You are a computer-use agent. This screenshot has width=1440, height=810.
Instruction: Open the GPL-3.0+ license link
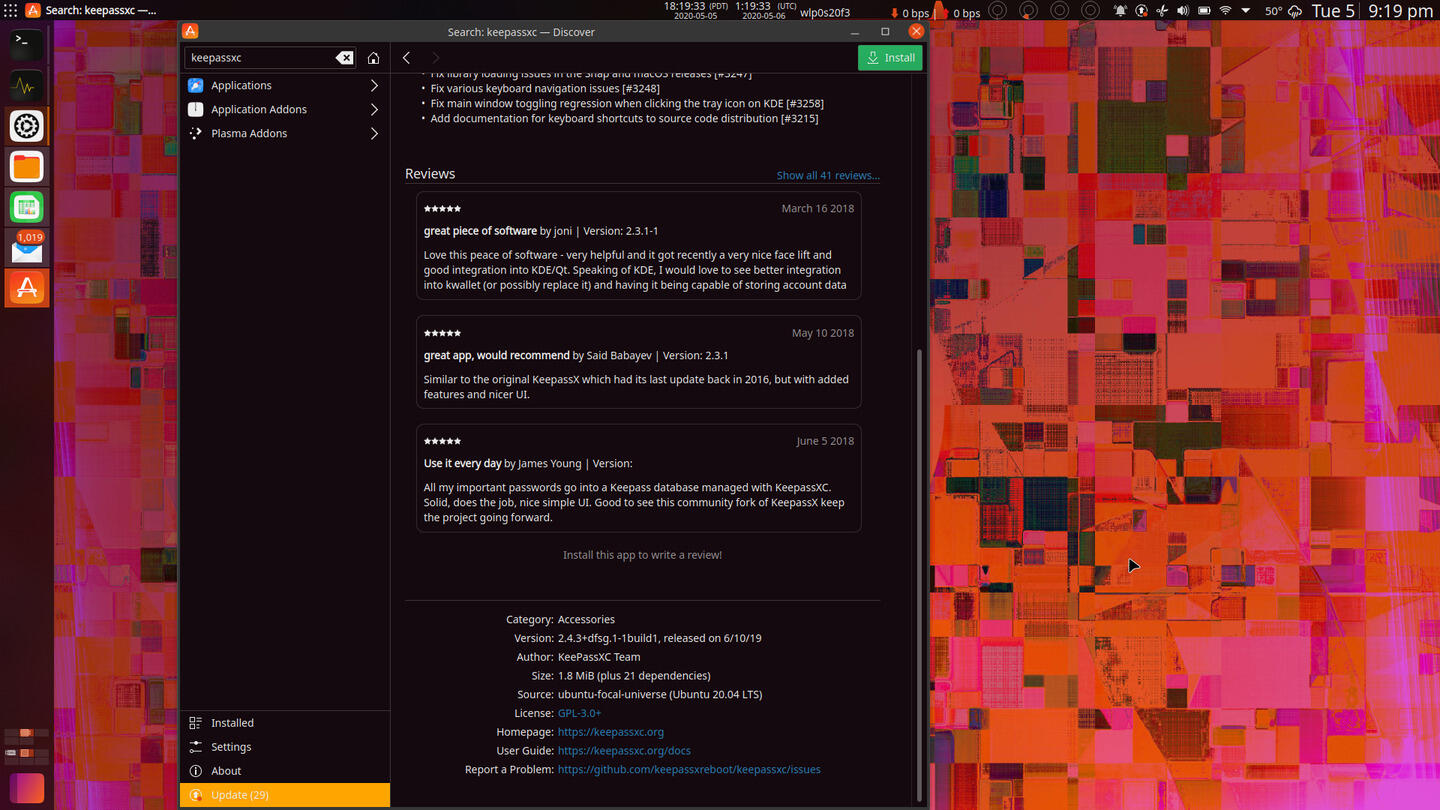coord(579,713)
